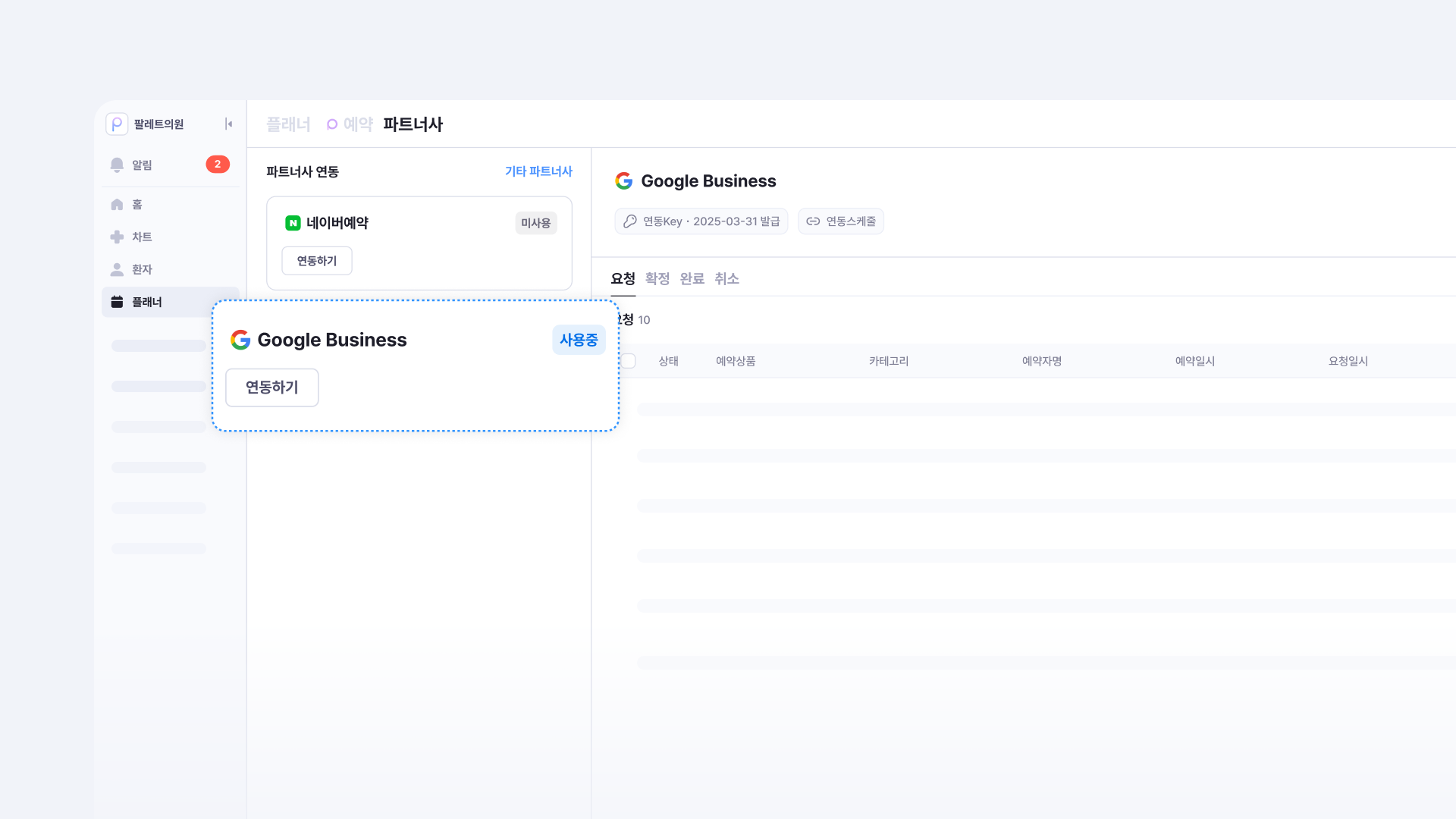The height and width of the screenshot is (819, 1456).
Task: Click 연동하기 under 네이버예약
Action: [x=317, y=261]
